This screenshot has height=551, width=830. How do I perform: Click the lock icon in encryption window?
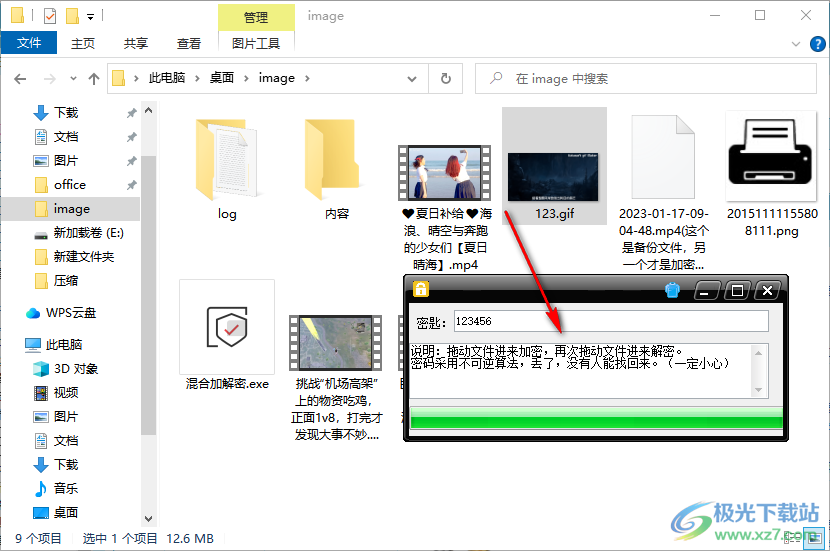coord(421,288)
